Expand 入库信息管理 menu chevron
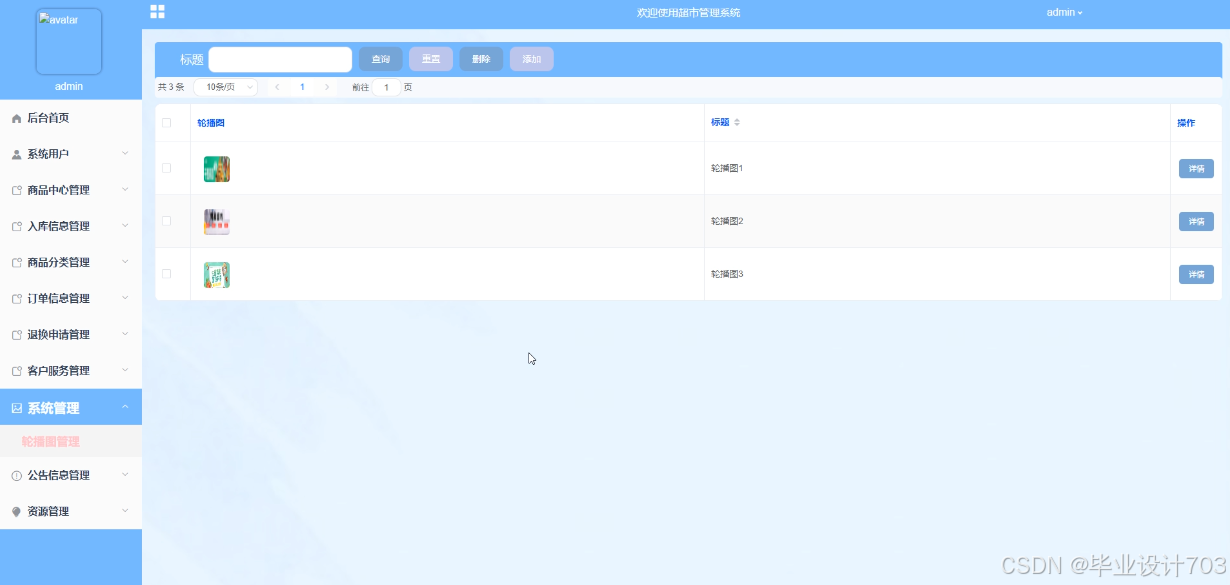 125,225
